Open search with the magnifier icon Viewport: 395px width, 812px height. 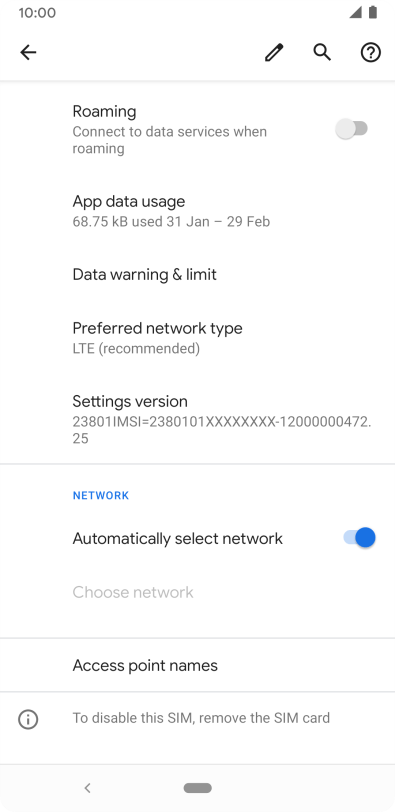[322, 52]
